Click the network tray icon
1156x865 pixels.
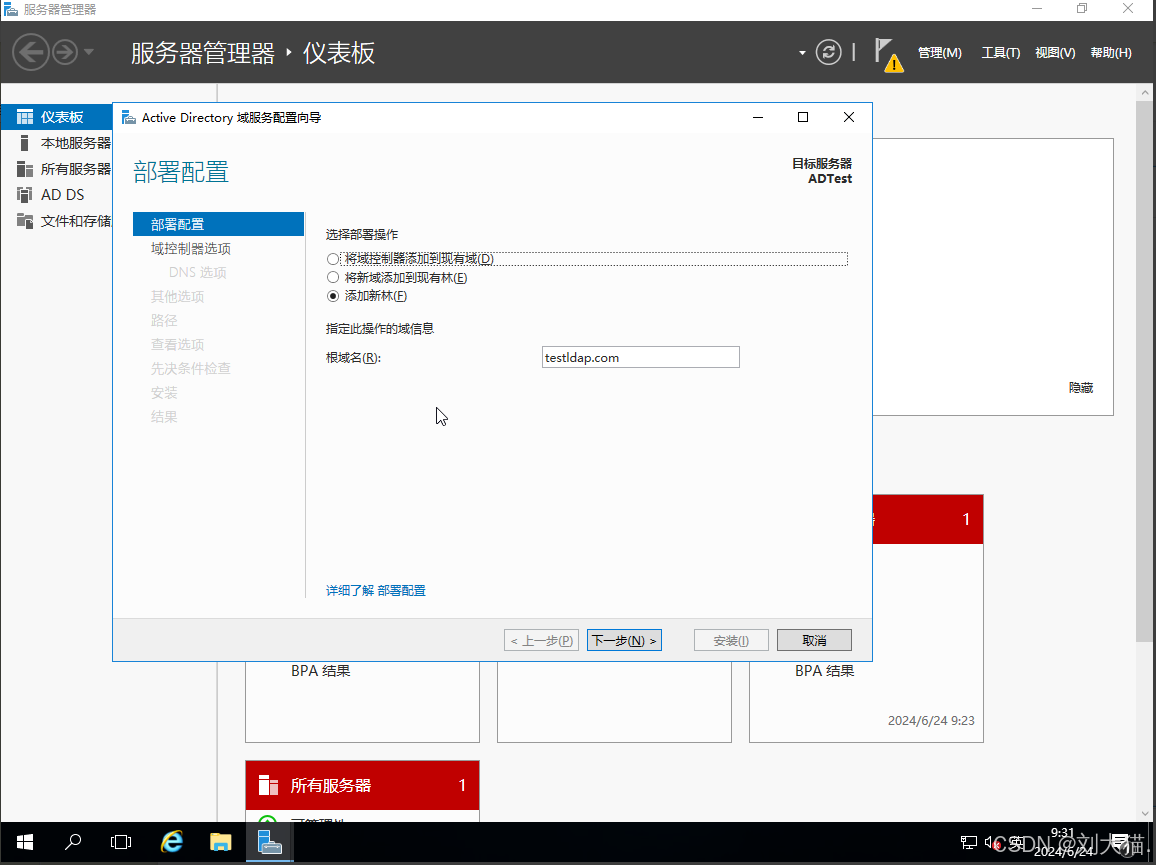[969, 842]
